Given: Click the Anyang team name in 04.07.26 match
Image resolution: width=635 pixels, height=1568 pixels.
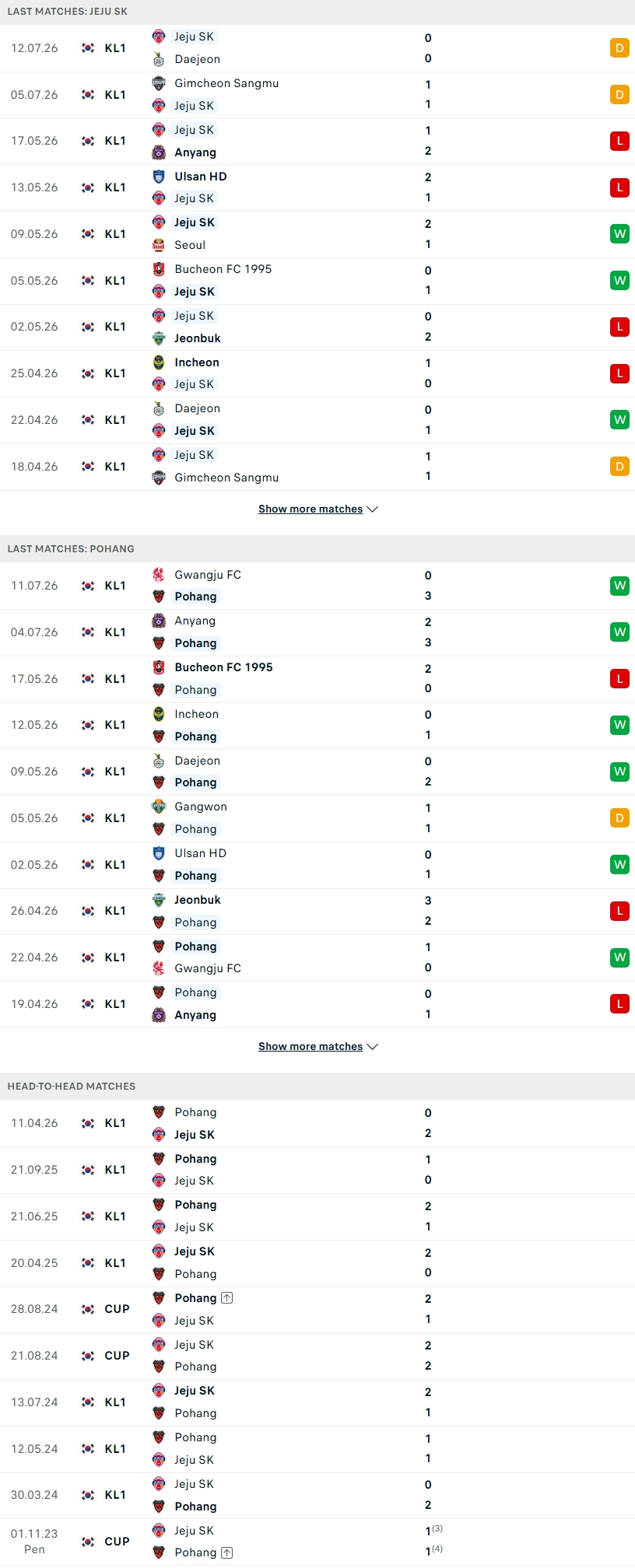Looking at the screenshot, I should tap(195, 621).
